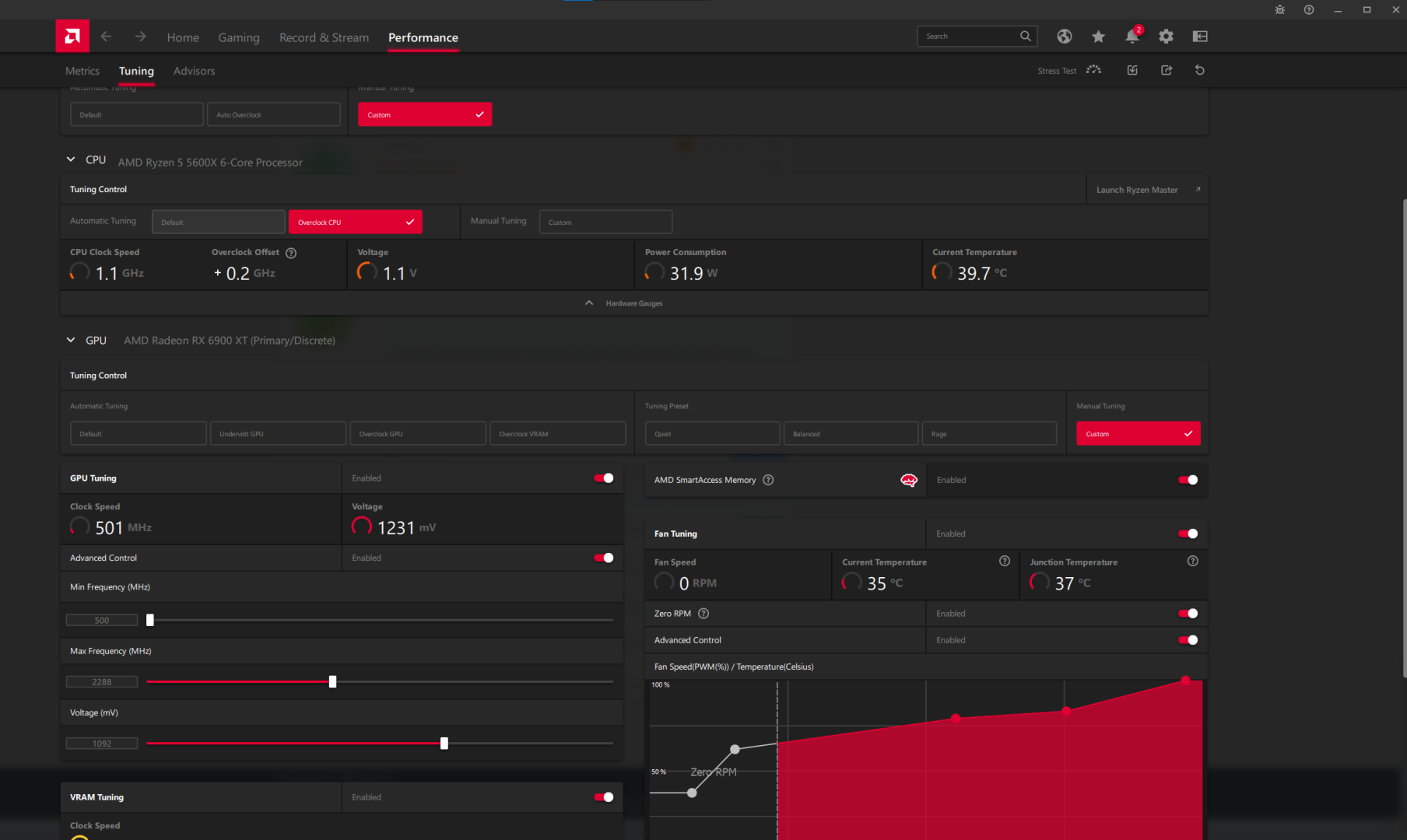Screen dimensions: 1407x840
Task: Collapse the CPU section chevron
Action: (x=71, y=159)
